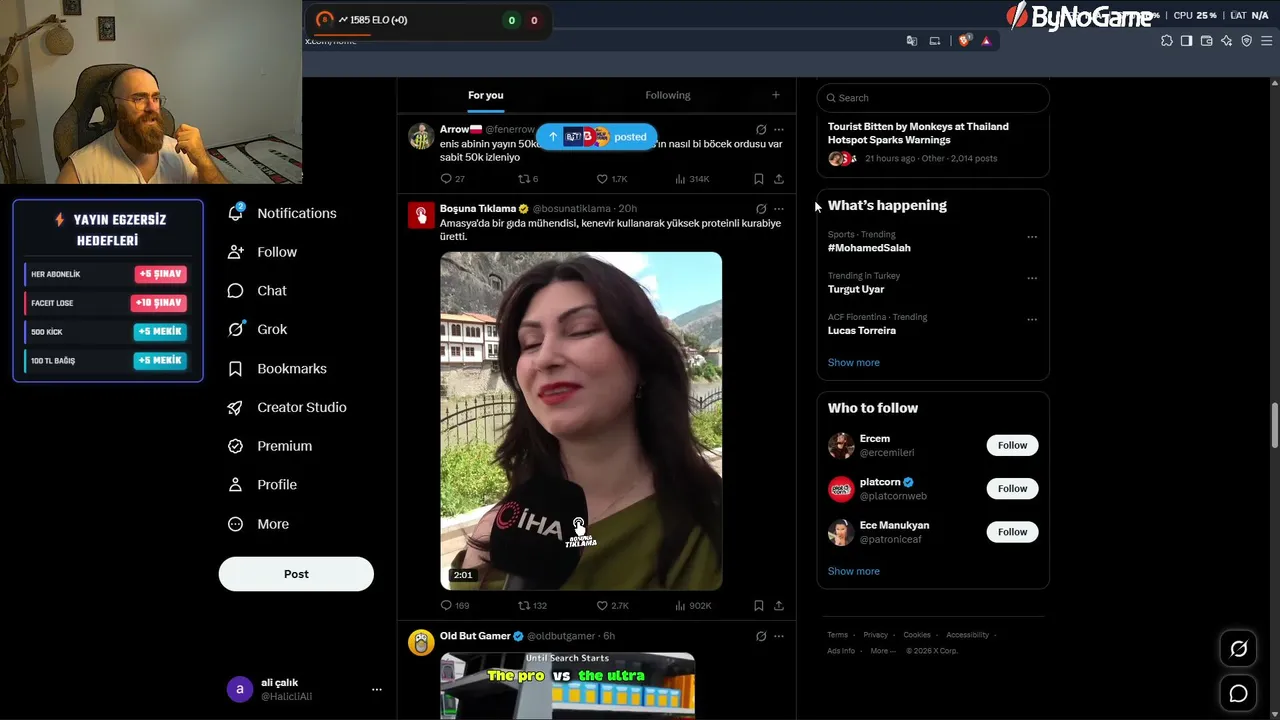
Task: Open the Terms footer link
Action: tap(837, 635)
